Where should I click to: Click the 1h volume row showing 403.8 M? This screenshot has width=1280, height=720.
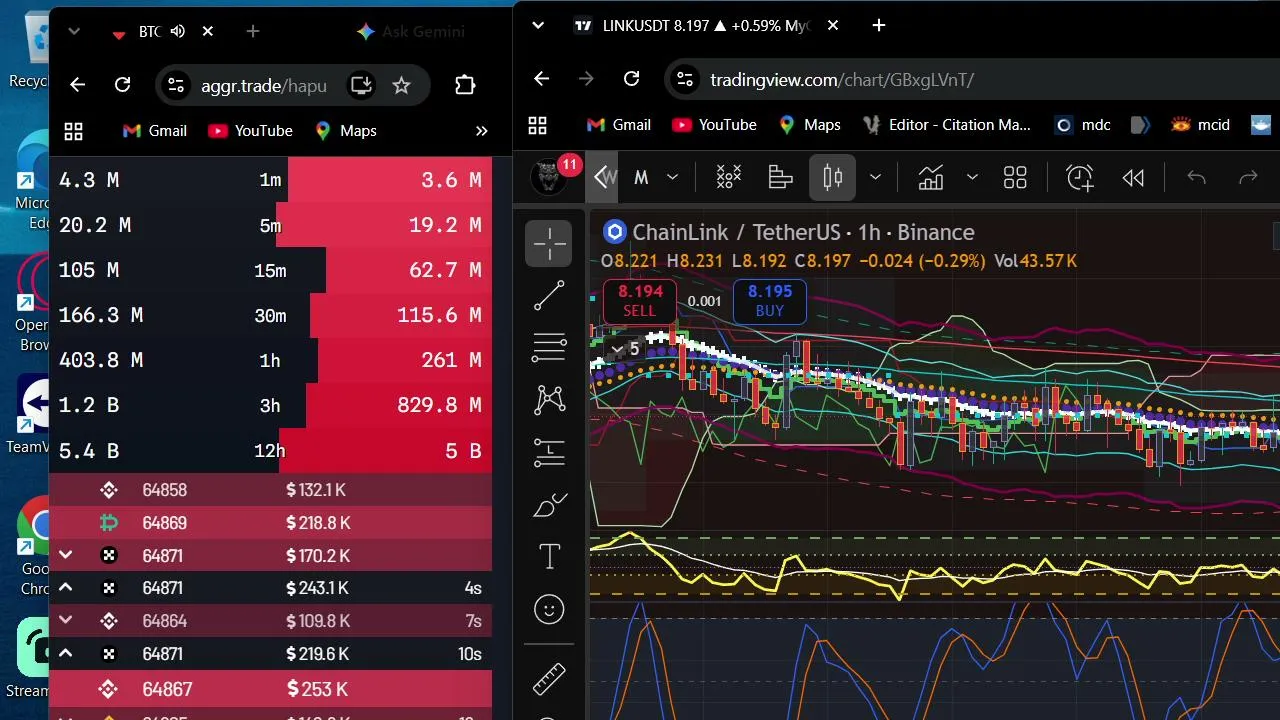point(270,360)
